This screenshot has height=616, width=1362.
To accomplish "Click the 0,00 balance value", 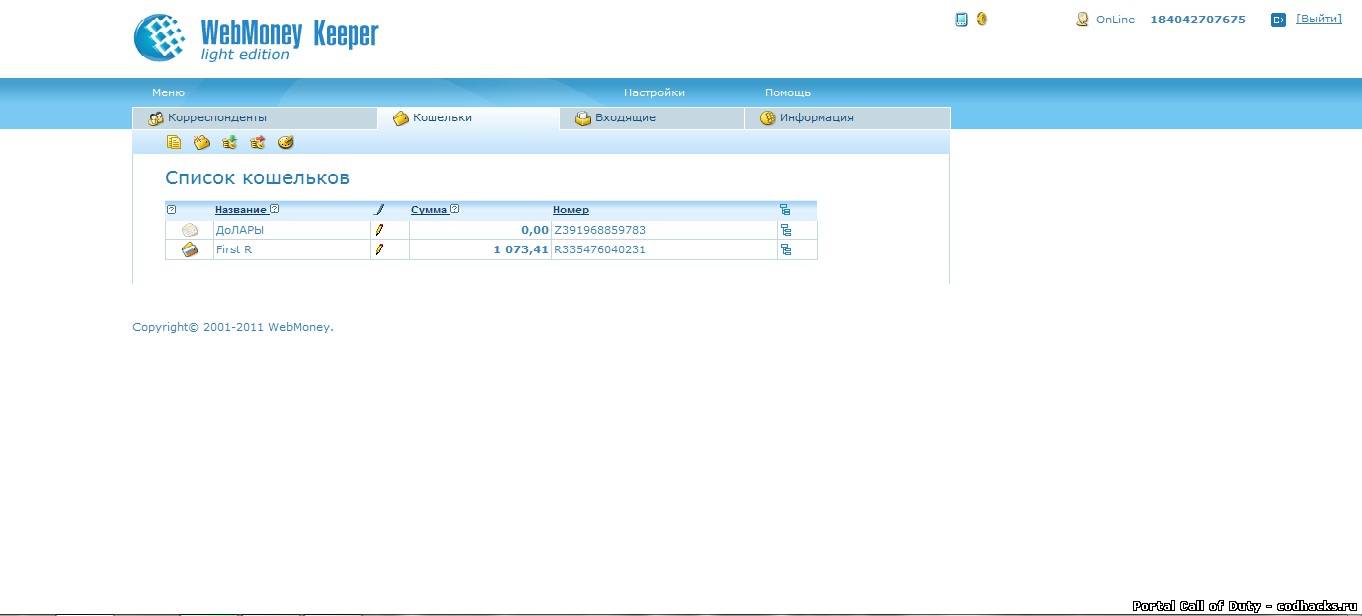I will pyautogui.click(x=535, y=230).
